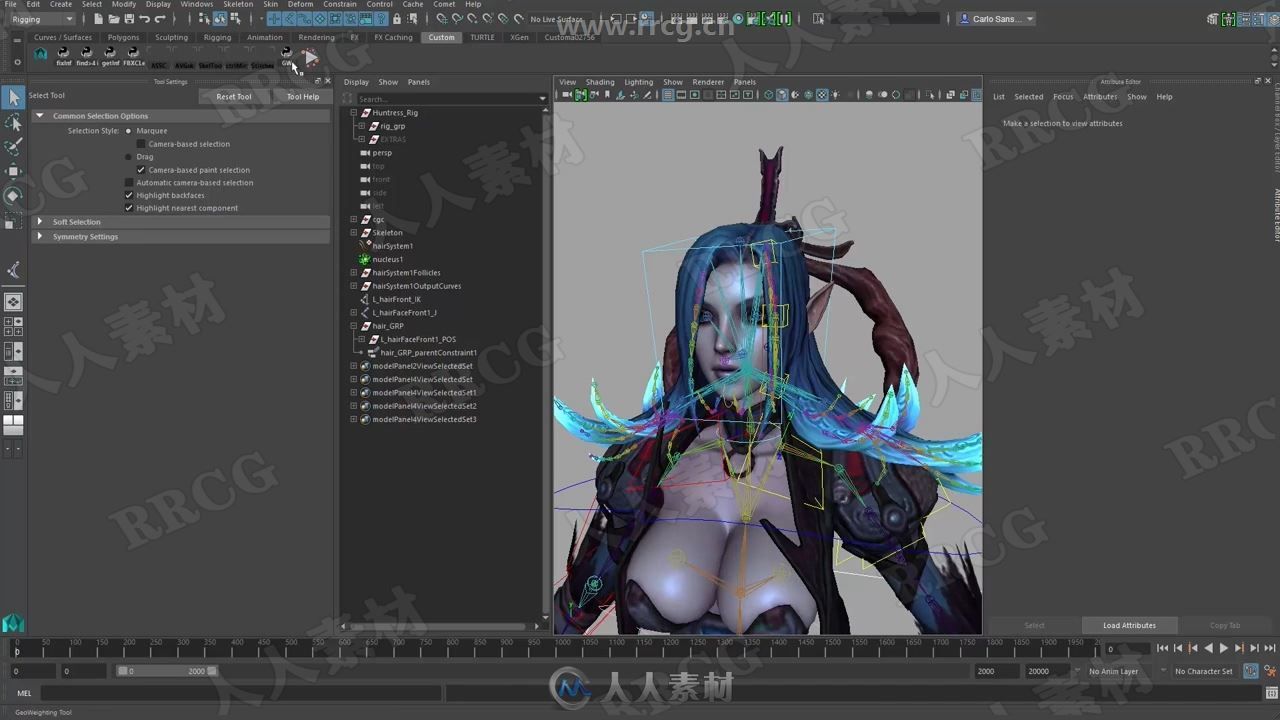1280x720 pixels.
Task: Click the Outliner horizontal scrollbar
Action: [x=440, y=626]
